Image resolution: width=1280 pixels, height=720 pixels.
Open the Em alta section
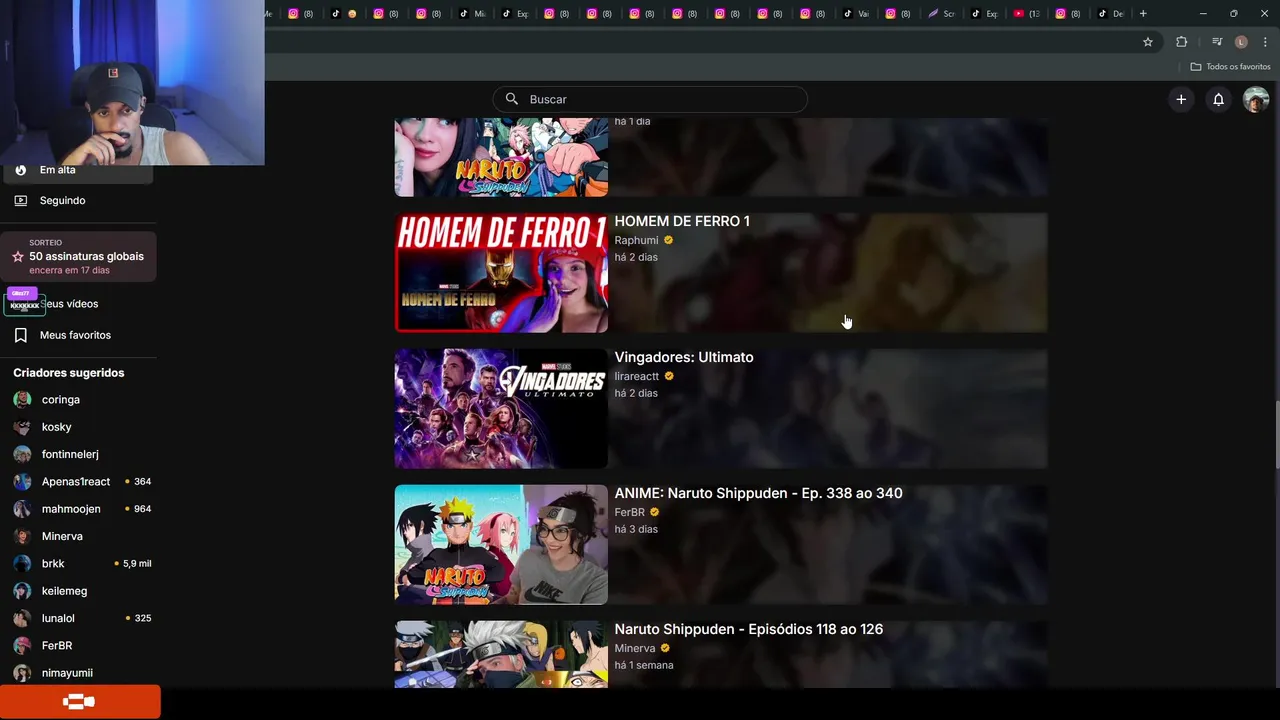click(78, 170)
